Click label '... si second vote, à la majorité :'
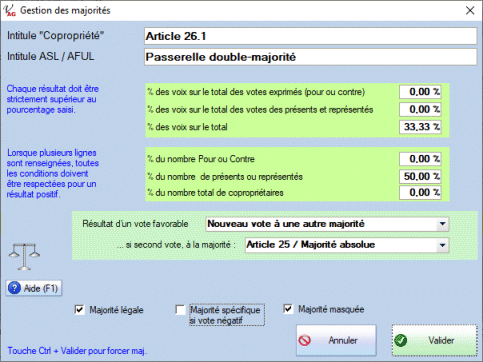Screen dimensions: 483x362 pyautogui.click(x=176, y=245)
